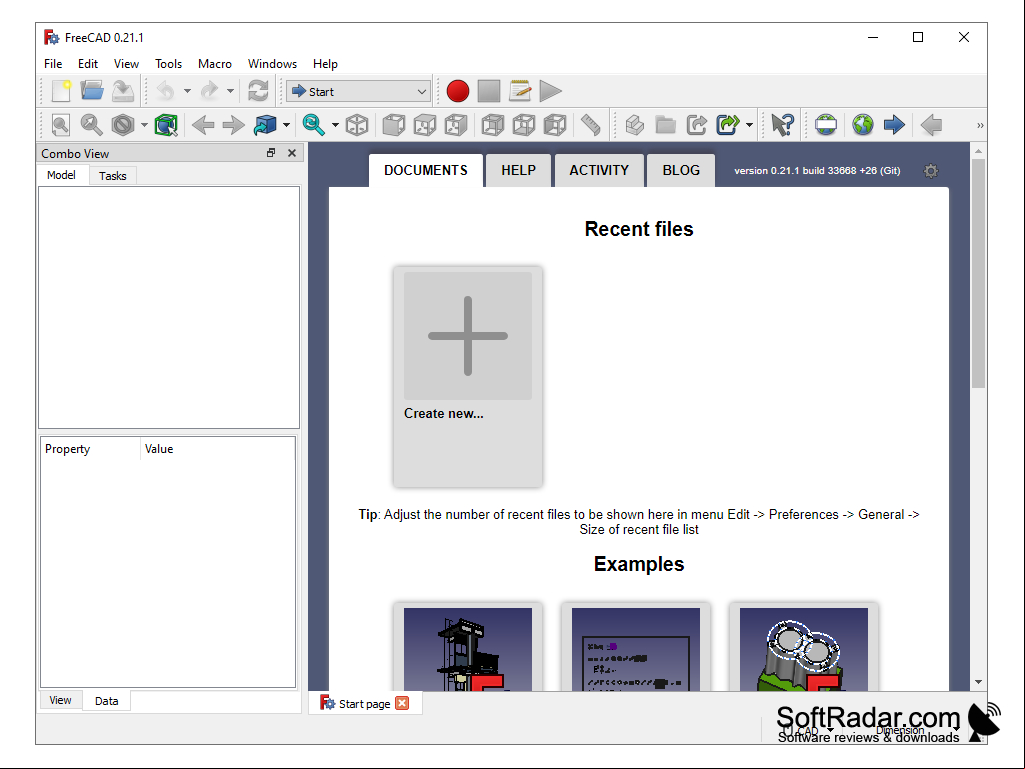Open a file using the folder icon
Image resolution: width=1025 pixels, height=769 pixels.
[x=92, y=91]
